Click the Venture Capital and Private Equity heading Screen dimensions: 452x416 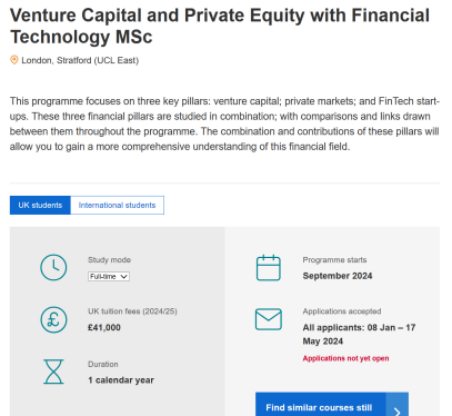tap(220, 26)
